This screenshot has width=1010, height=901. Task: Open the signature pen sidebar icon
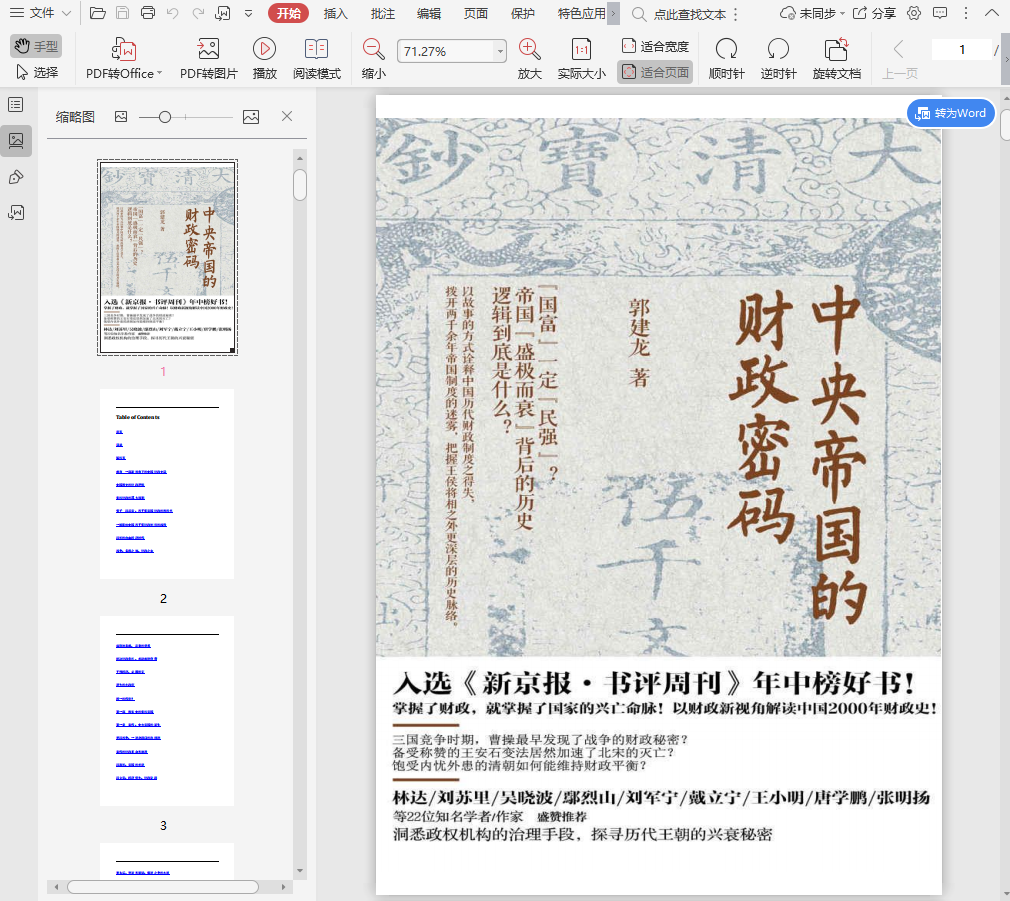(x=16, y=177)
